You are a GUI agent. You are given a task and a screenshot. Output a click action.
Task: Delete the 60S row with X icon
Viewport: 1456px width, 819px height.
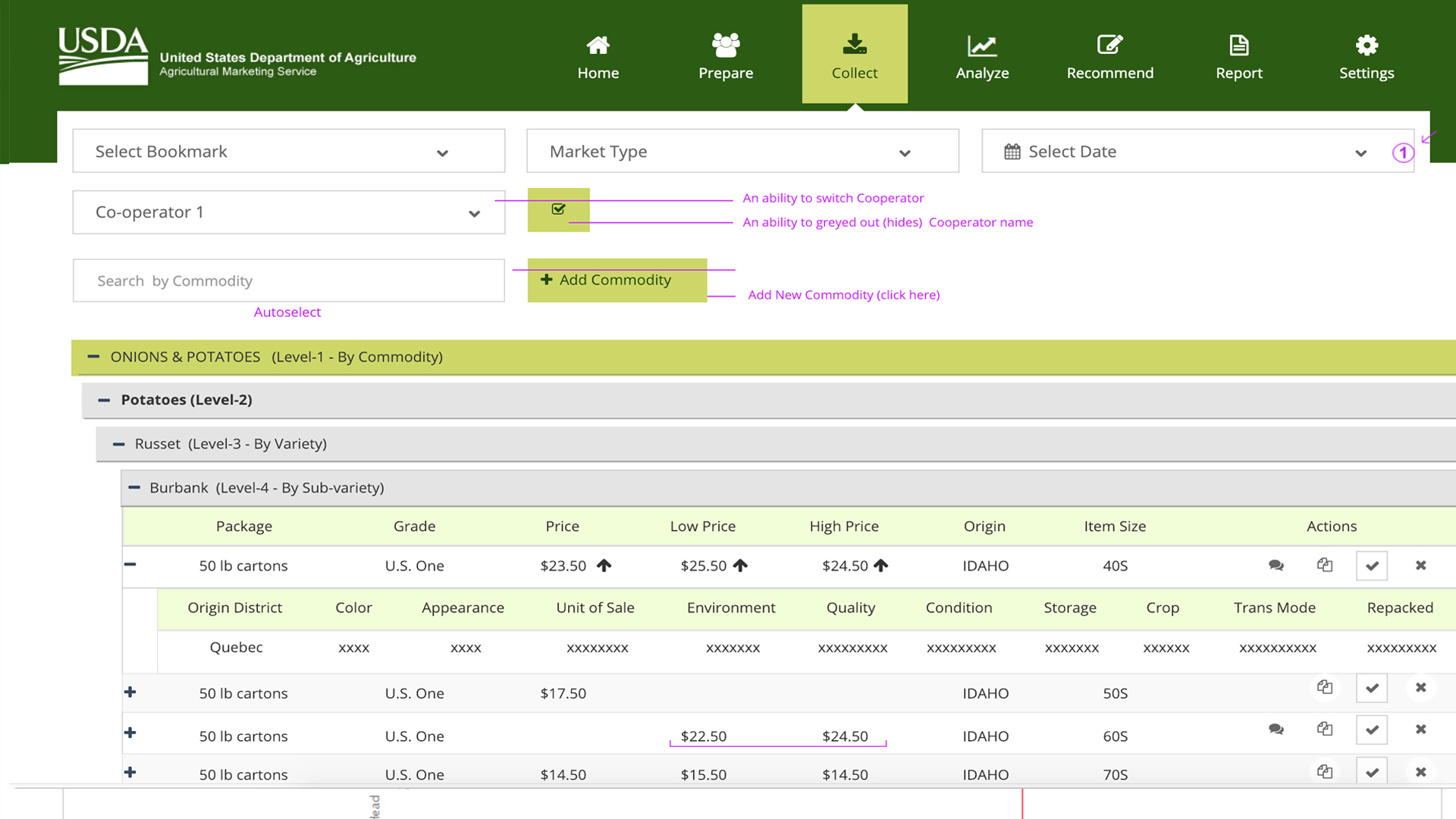click(1421, 730)
